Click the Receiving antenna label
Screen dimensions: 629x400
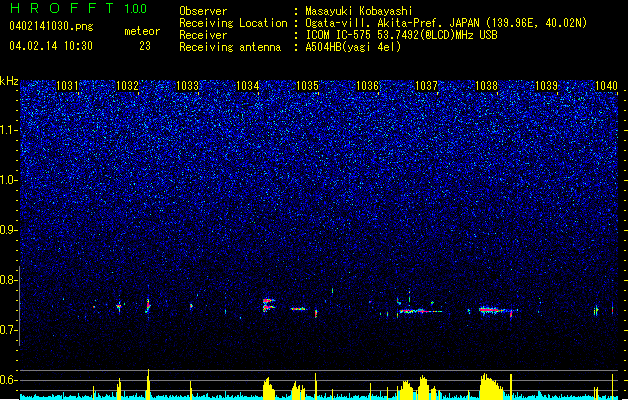click(x=230, y=47)
